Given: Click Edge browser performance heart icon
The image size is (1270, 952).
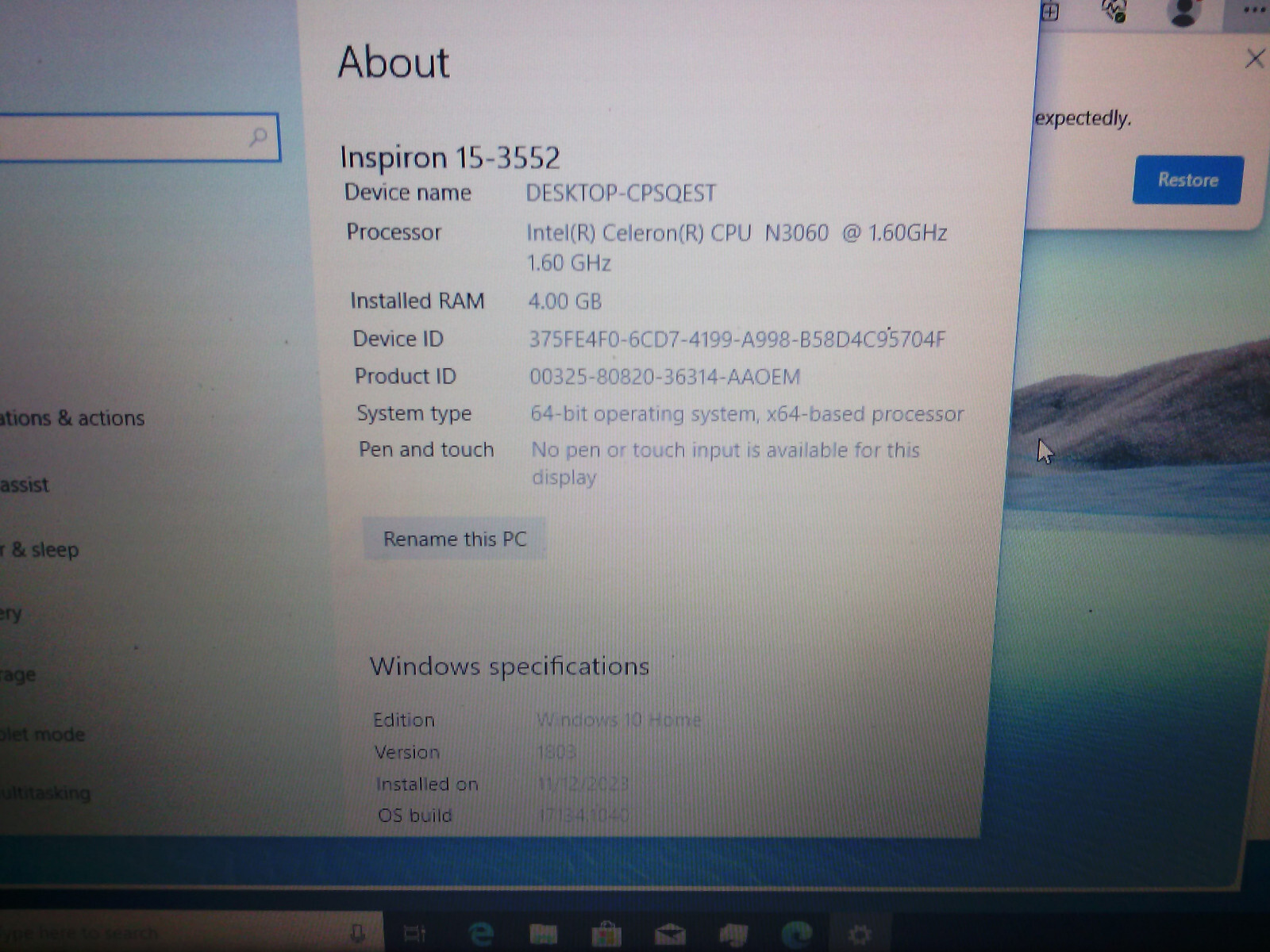Looking at the screenshot, I should click(x=1114, y=11).
